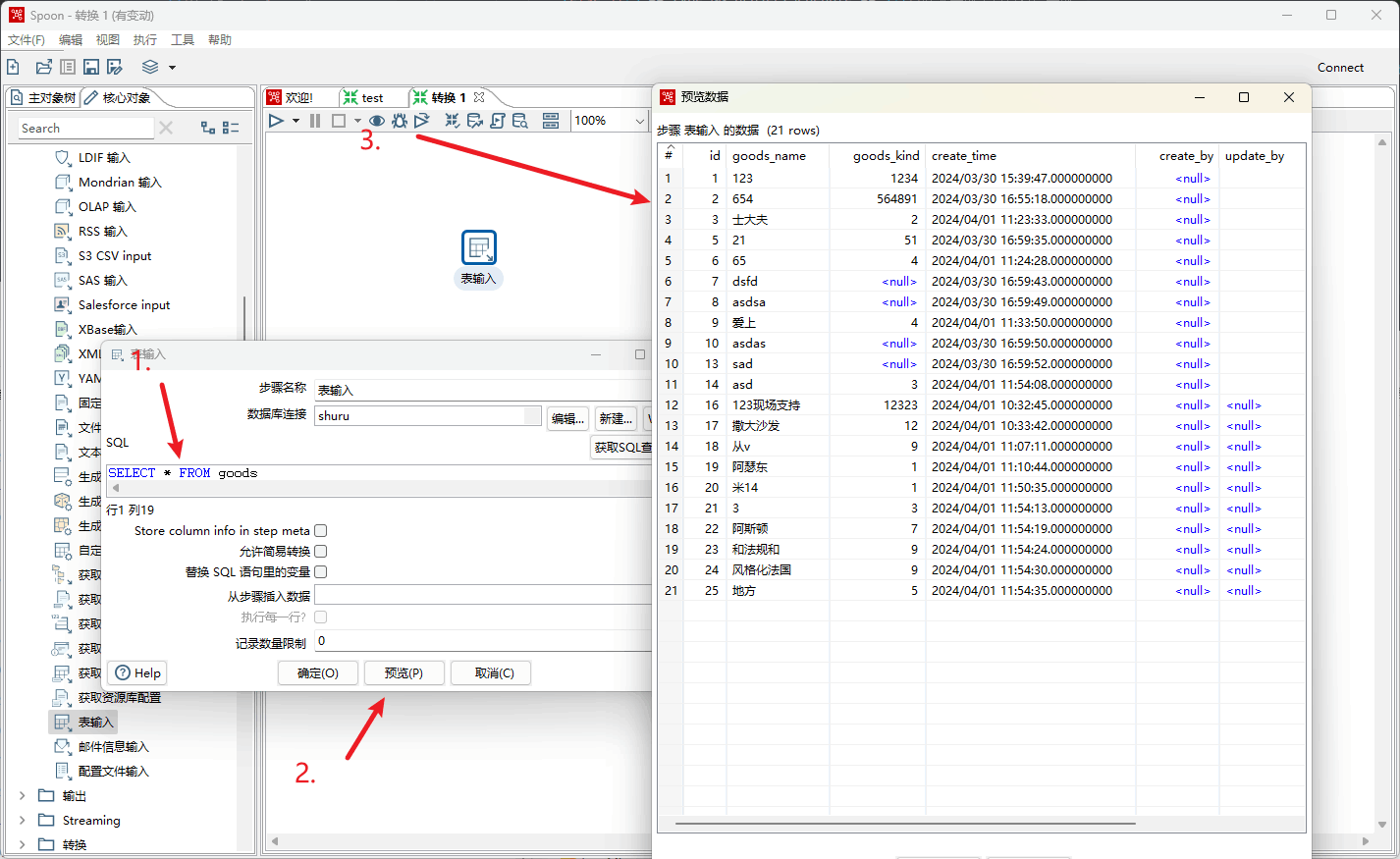Click the perspective layers icon
1400x859 pixels.
pyautogui.click(x=150, y=67)
